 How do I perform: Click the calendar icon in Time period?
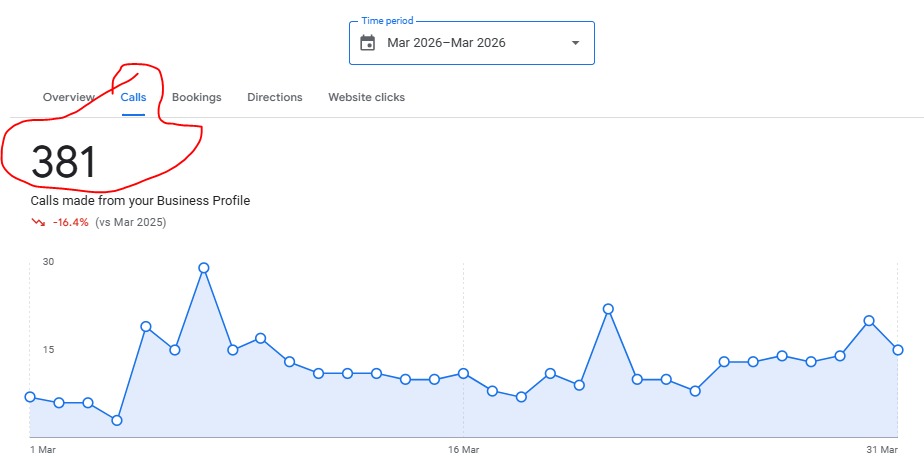[x=368, y=42]
